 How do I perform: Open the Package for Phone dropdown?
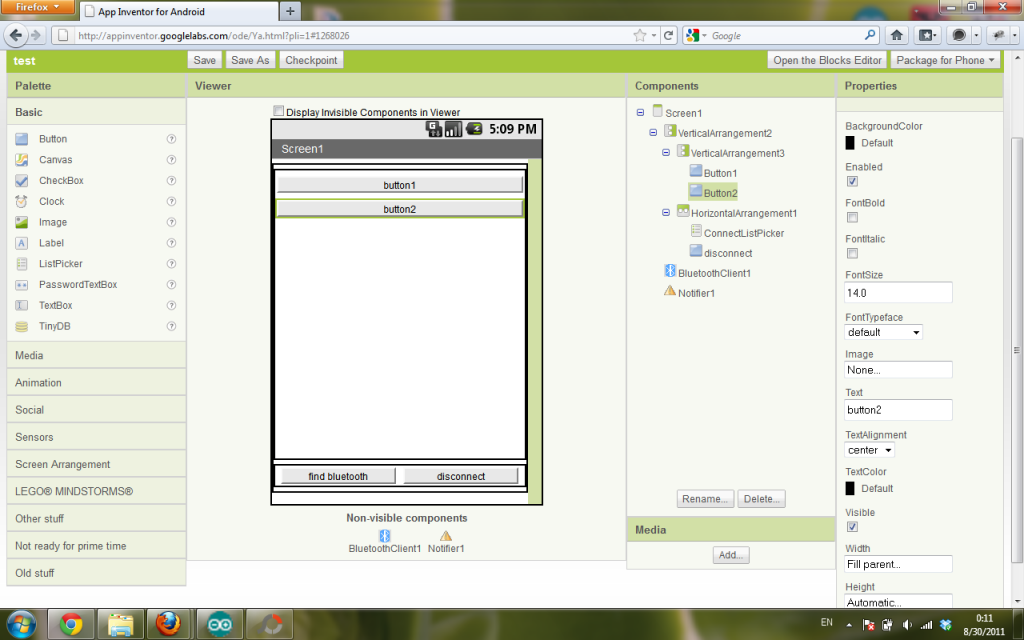tap(945, 60)
